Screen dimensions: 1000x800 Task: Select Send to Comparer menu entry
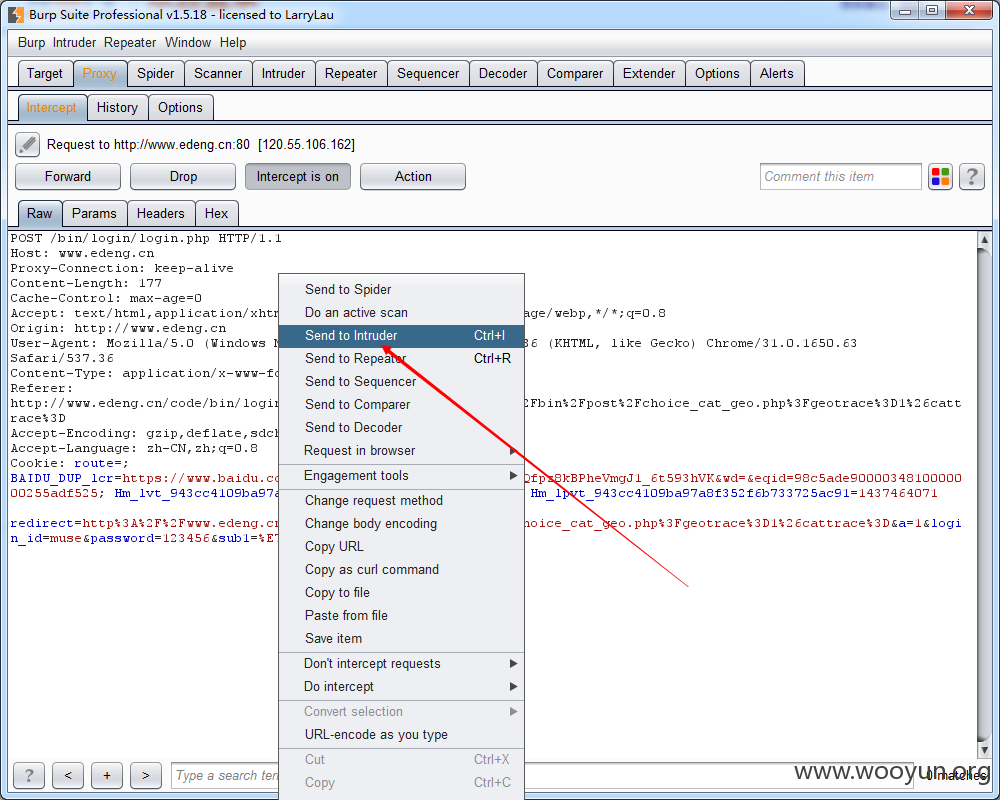(401, 404)
